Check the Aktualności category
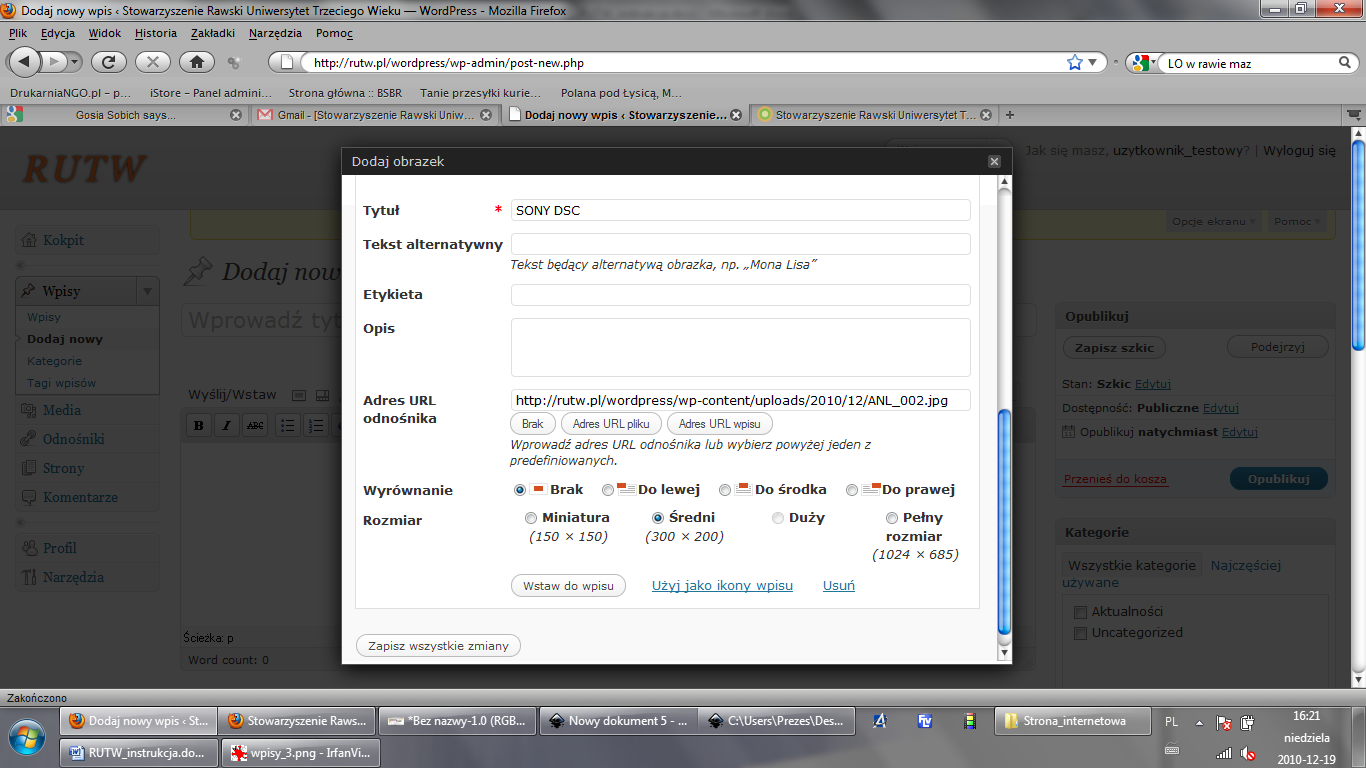The image size is (1366, 768). [1079, 612]
